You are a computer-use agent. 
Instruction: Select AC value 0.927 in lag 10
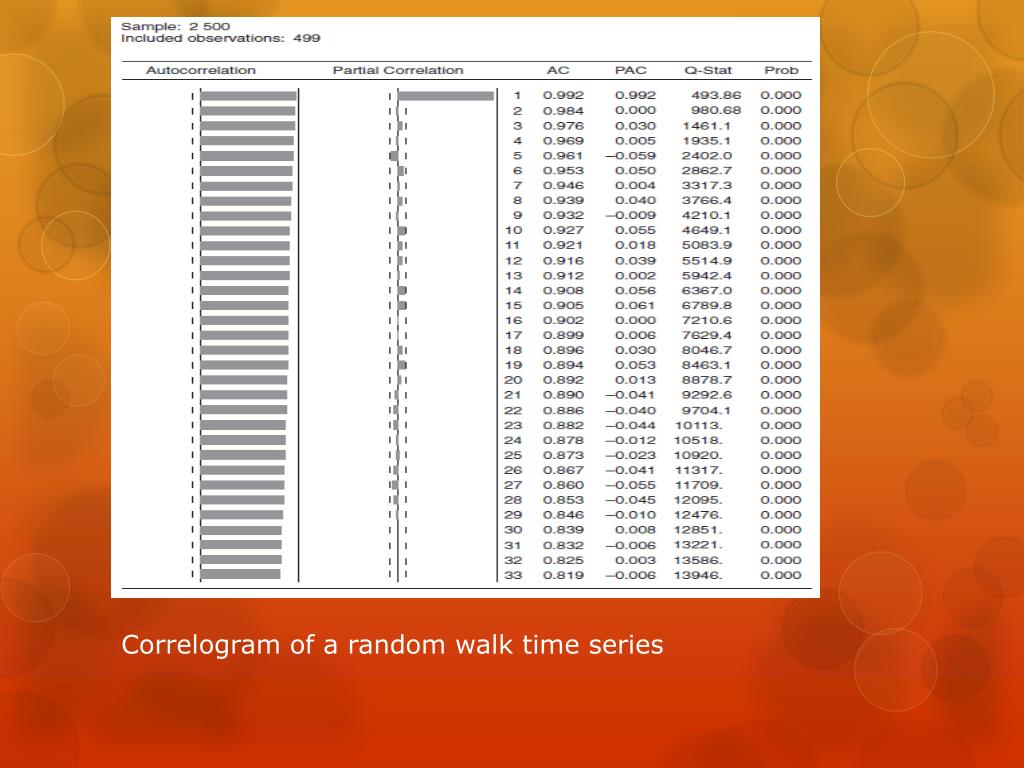tap(563, 231)
